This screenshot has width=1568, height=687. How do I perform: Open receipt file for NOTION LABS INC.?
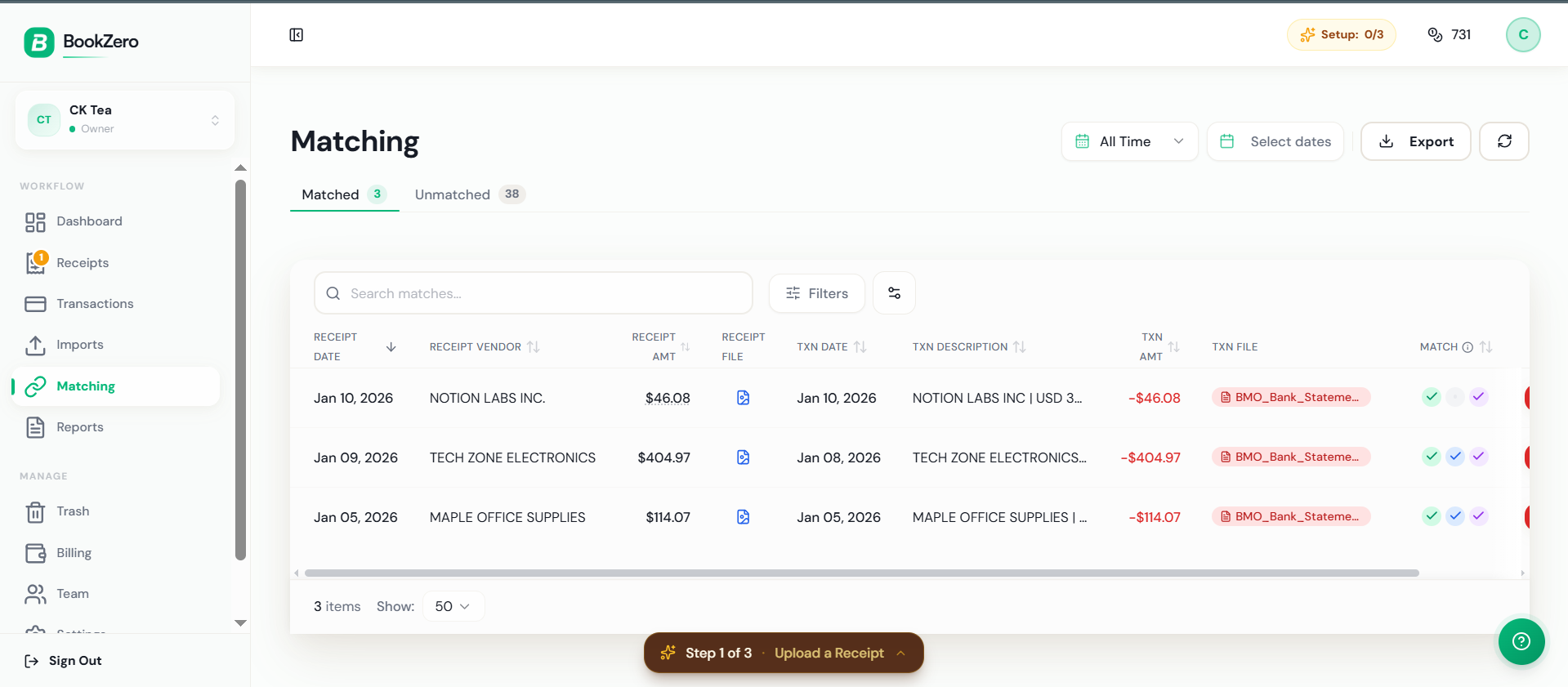(x=743, y=398)
